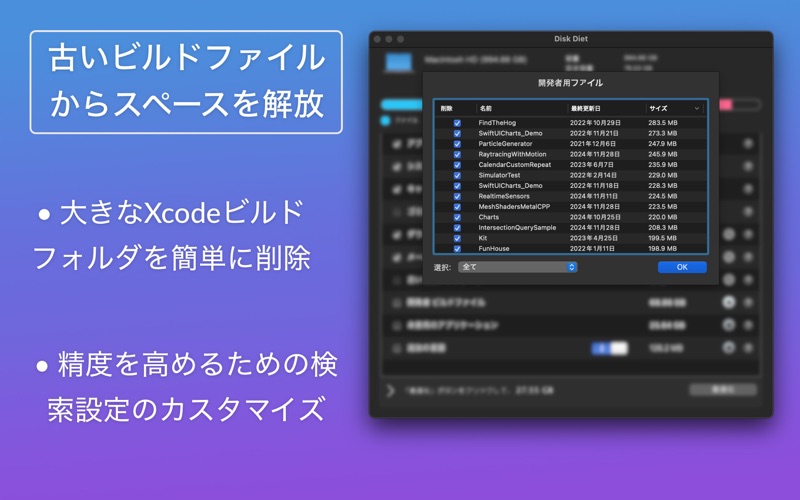The image size is (800, 500).
Task: Select the SimulatorTest file name
Action: click(x=499, y=175)
